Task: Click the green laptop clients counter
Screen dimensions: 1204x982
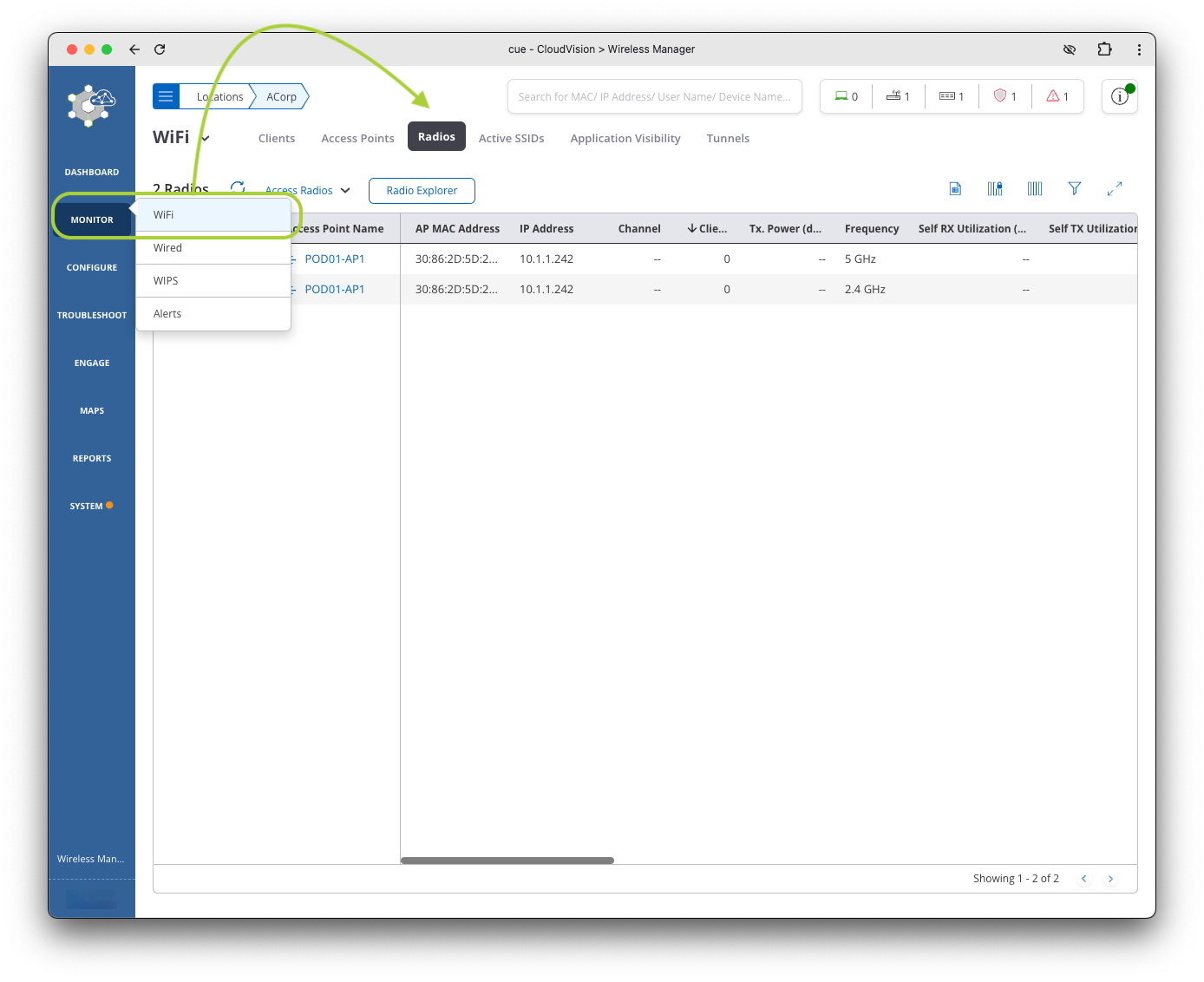Action: tap(846, 96)
